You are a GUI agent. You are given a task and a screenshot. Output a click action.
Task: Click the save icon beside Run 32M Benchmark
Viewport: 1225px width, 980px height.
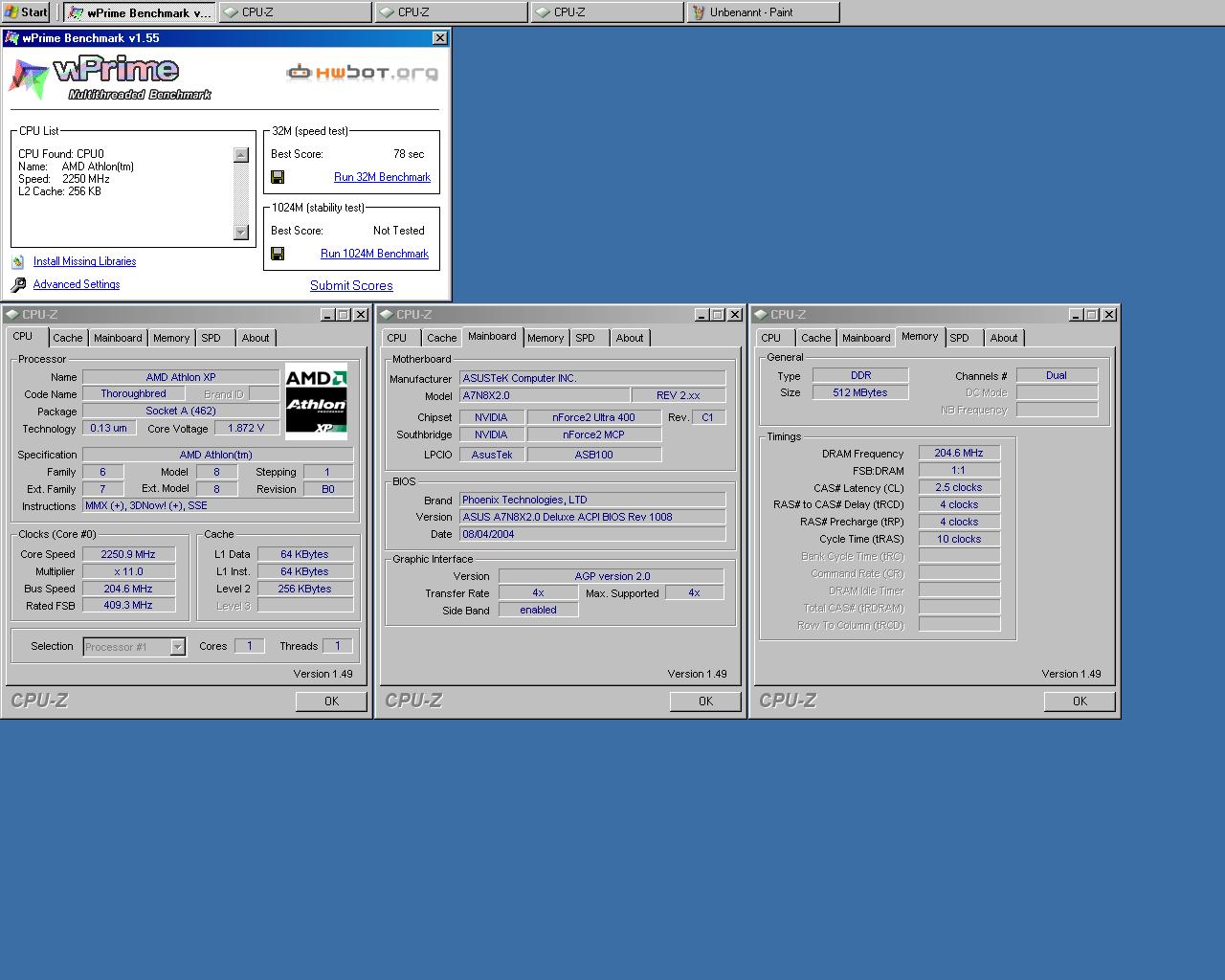click(x=278, y=177)
